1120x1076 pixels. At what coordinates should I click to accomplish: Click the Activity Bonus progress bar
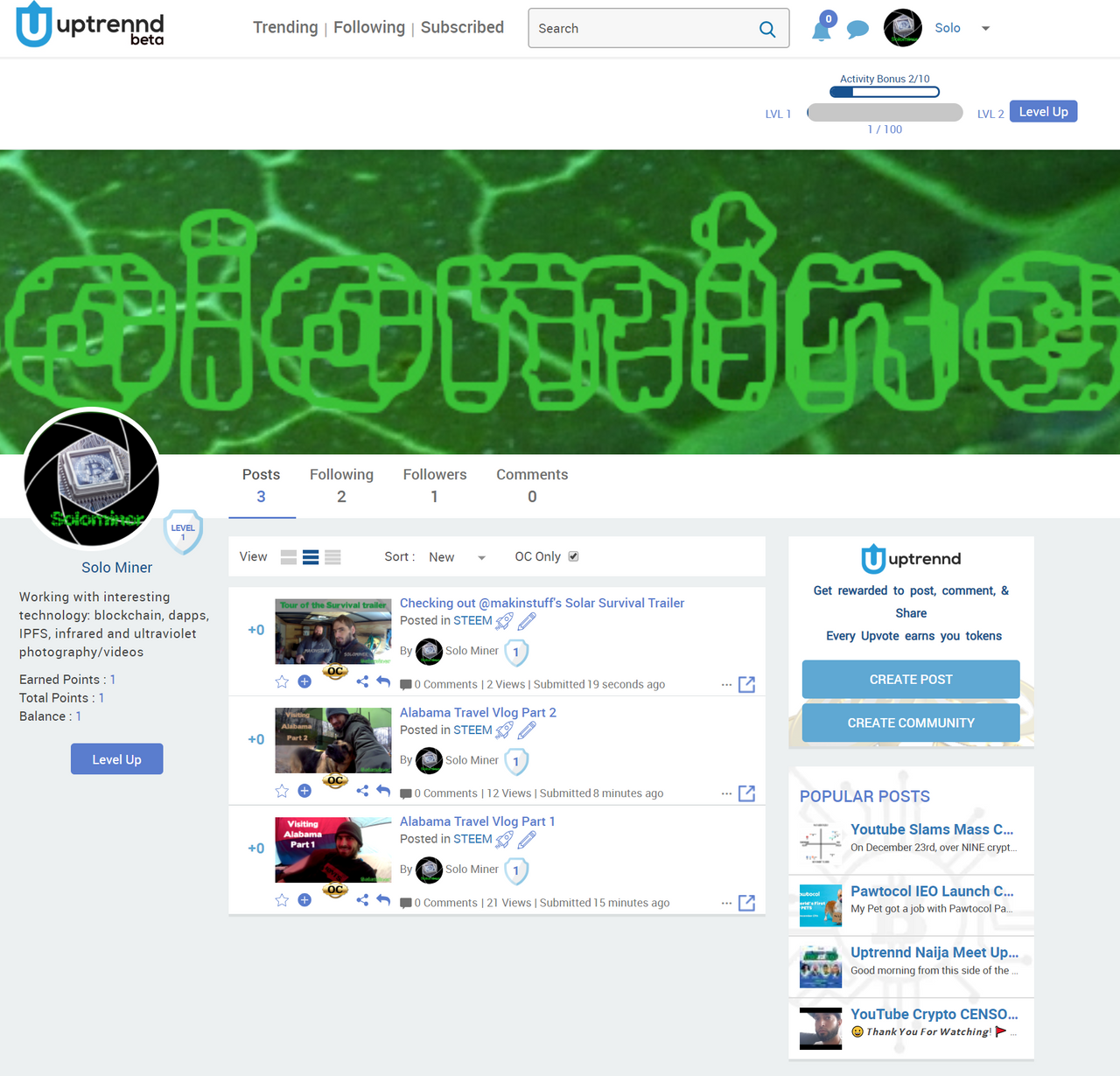(885, 92)
